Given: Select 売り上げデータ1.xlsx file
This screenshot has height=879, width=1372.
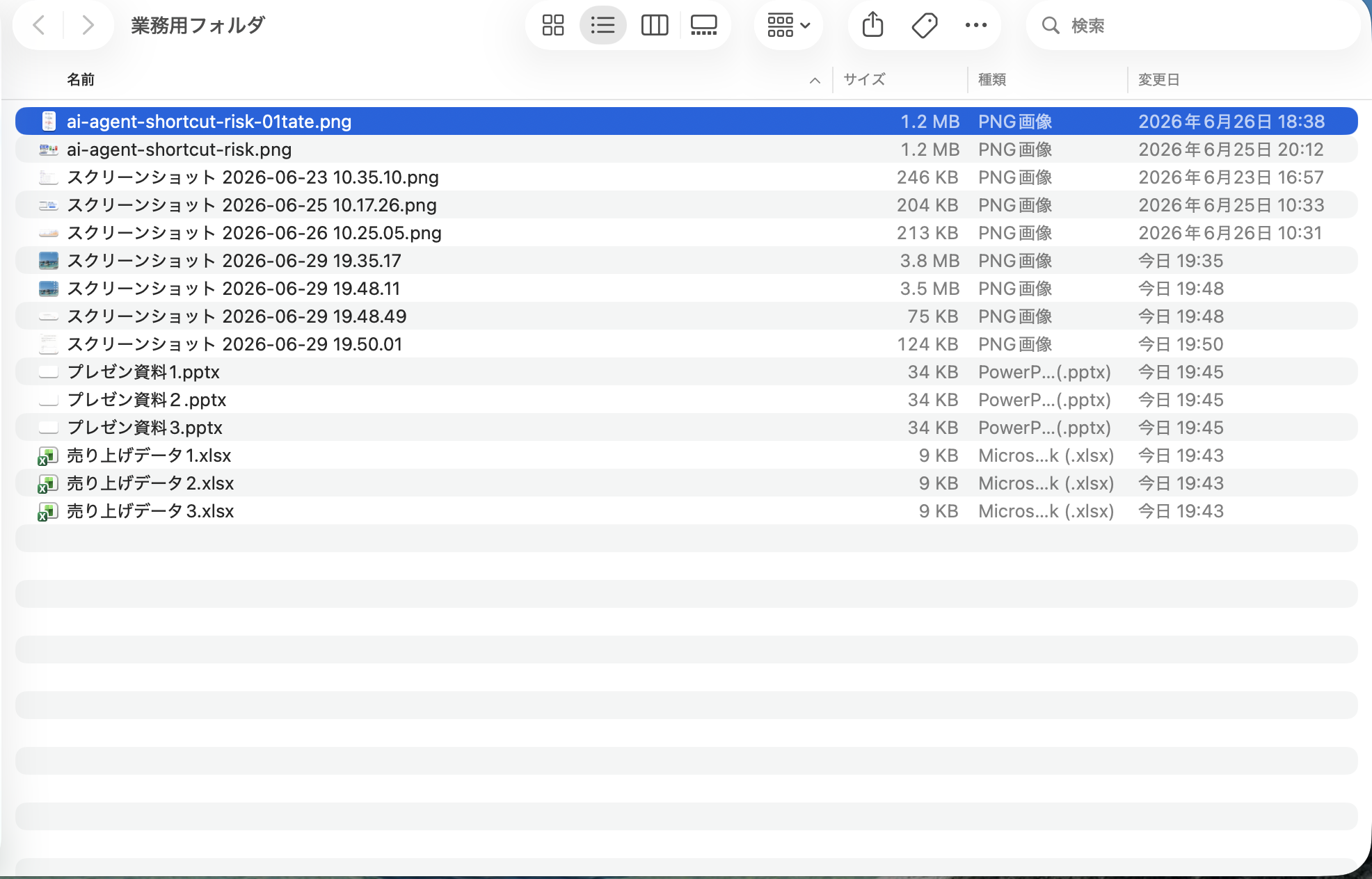Looking at the screenshot, I should tap(686, 455).
